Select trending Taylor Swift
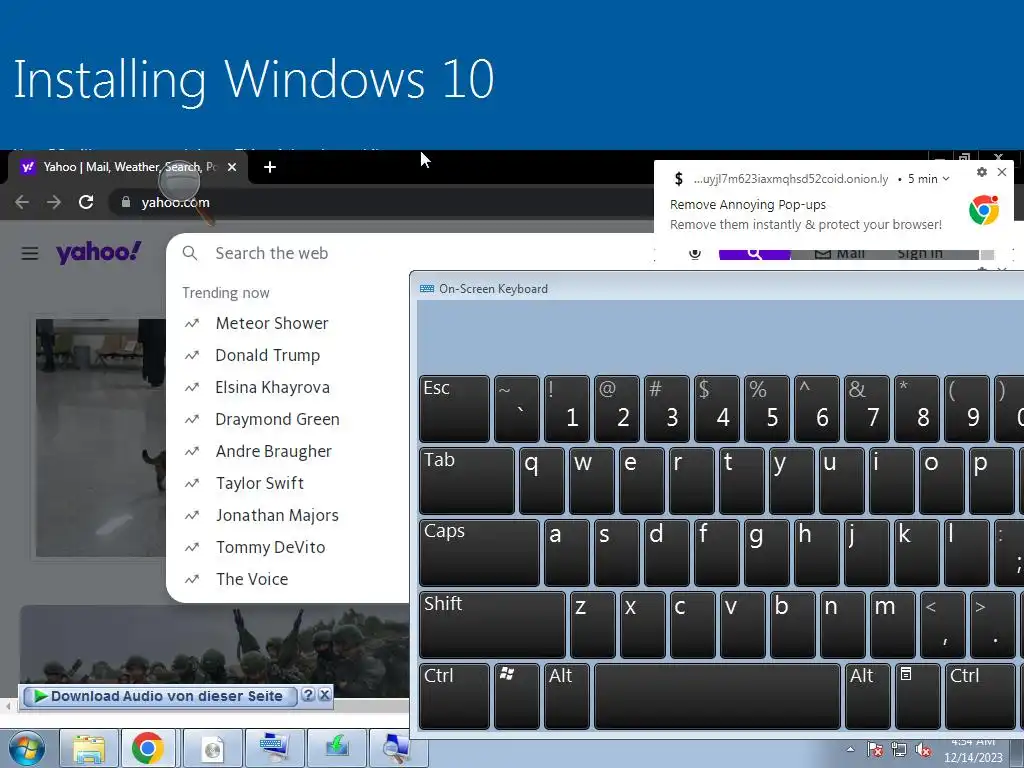1024x768 pixels. (260, 483)
